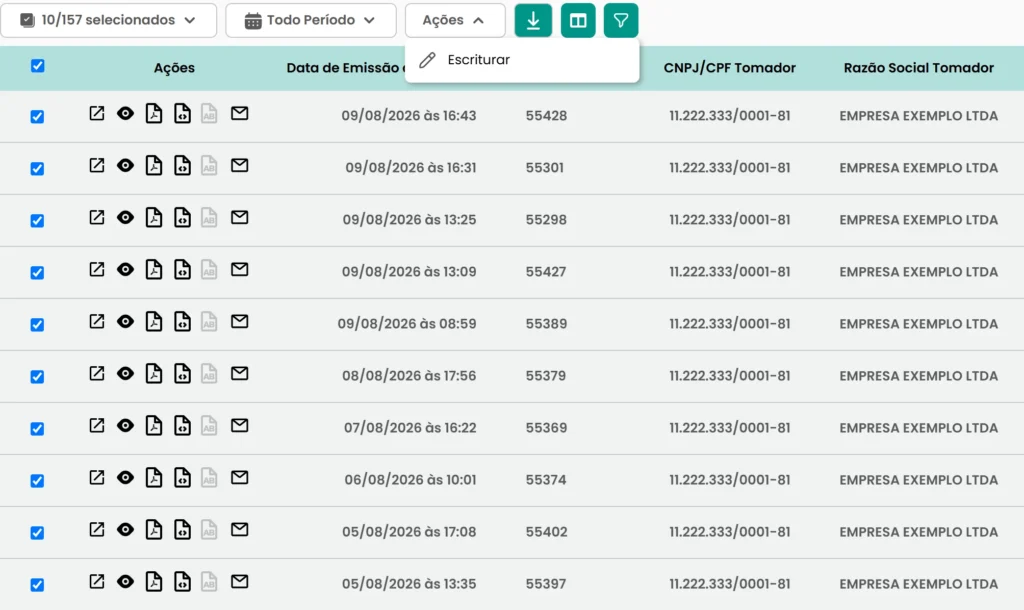
Task: Send email icon for invoice 55402
Action: tap(240, 530)
